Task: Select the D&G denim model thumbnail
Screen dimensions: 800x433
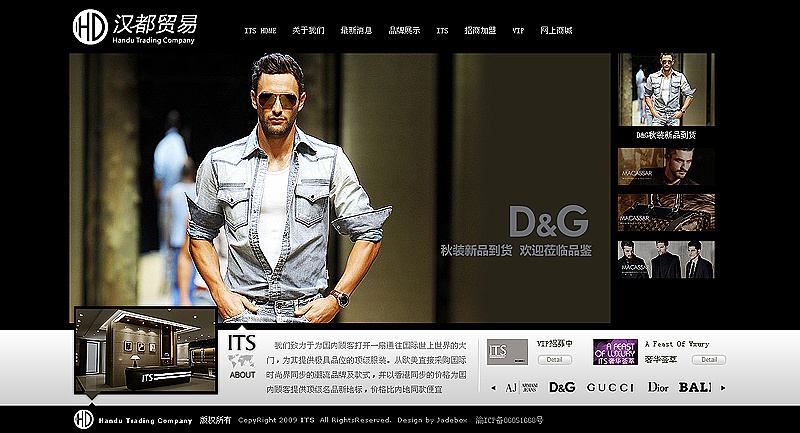Action: coord(666,89)
